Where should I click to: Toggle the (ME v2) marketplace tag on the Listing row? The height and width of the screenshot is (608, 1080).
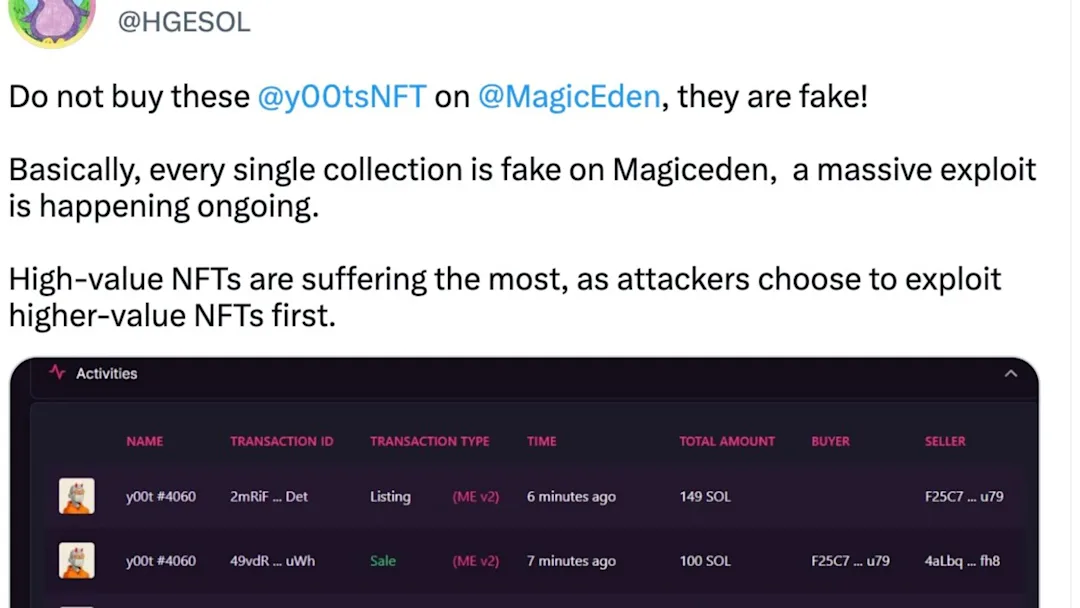click(475, 496)
